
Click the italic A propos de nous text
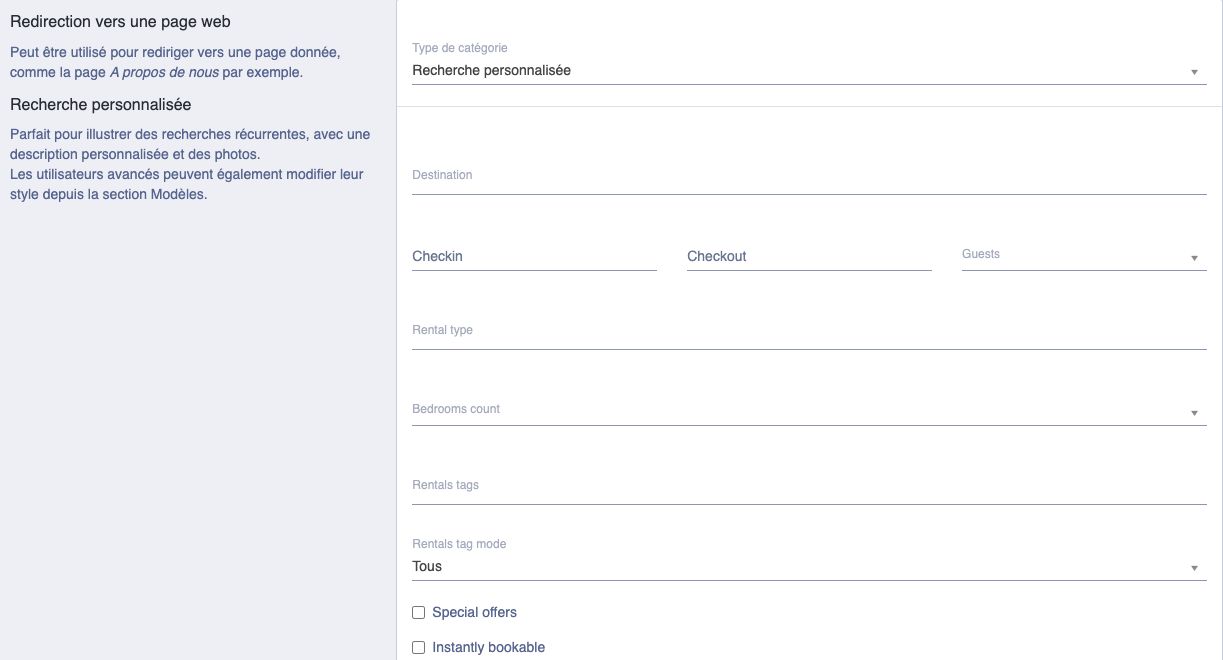pos(164,72)
